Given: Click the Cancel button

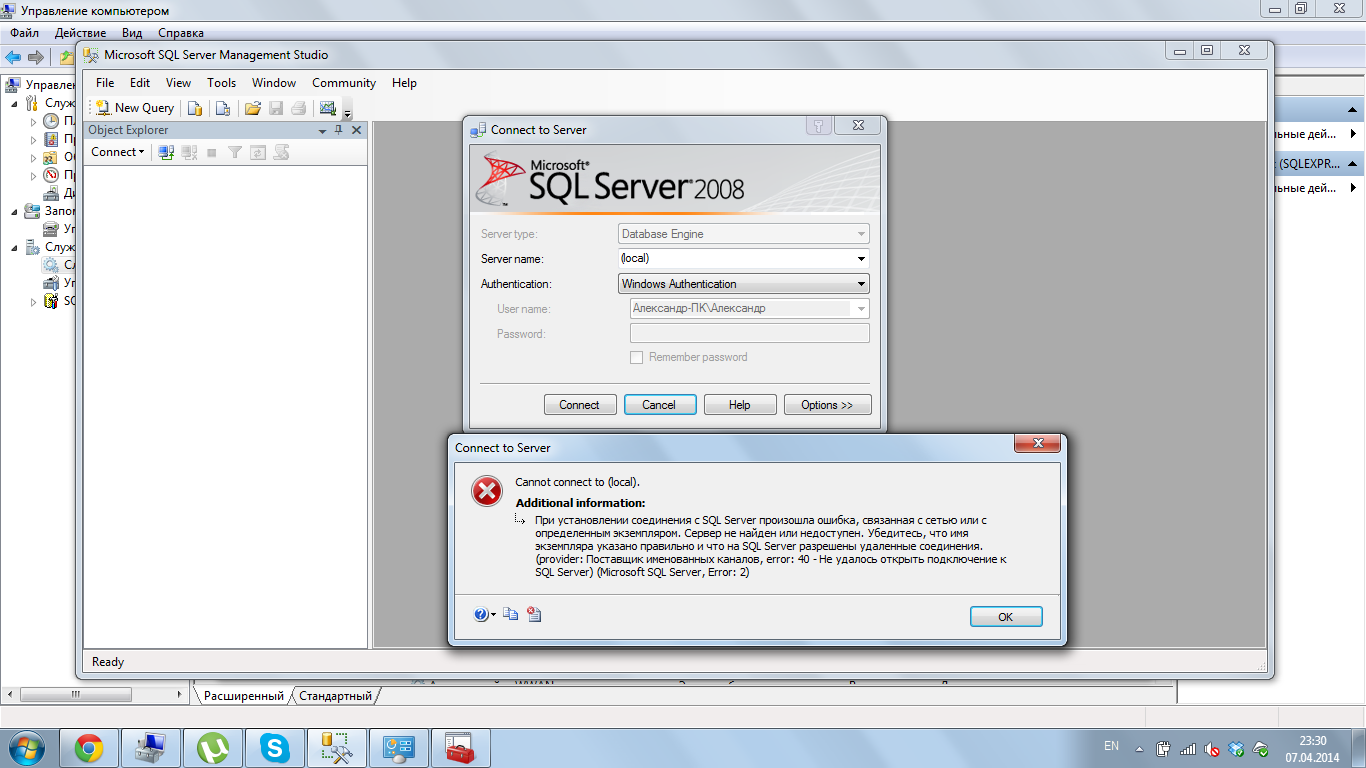Looking at the screenshot, I should pyautogui.click(x=659, y=405).
